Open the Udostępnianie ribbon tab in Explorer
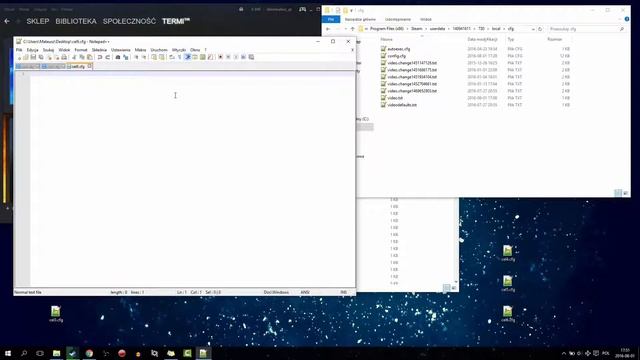640x360 pixels. point(398,19)
